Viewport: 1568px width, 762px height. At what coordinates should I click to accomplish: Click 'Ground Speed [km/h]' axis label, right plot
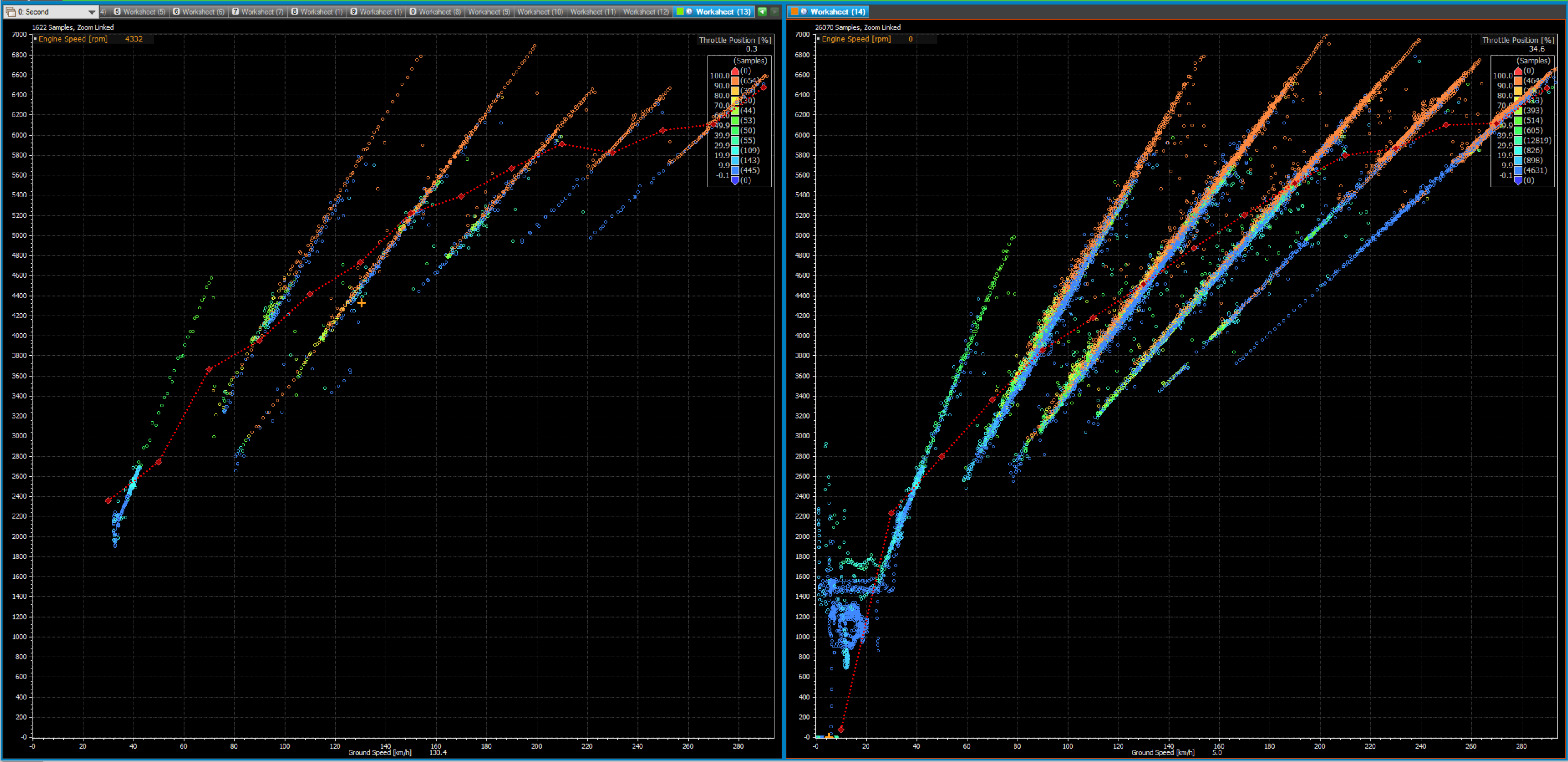tap(1163, 752)
